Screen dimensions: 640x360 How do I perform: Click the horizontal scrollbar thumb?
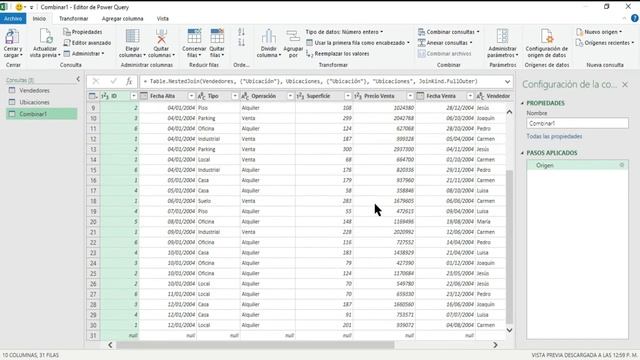255,345
